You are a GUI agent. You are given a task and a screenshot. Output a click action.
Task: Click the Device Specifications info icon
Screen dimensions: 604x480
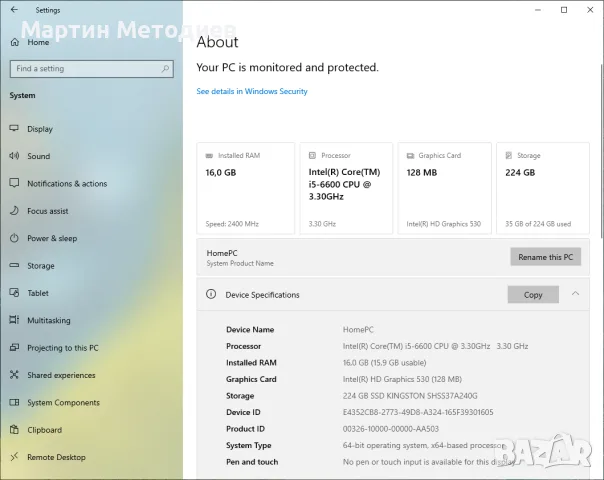pos(211,294)
